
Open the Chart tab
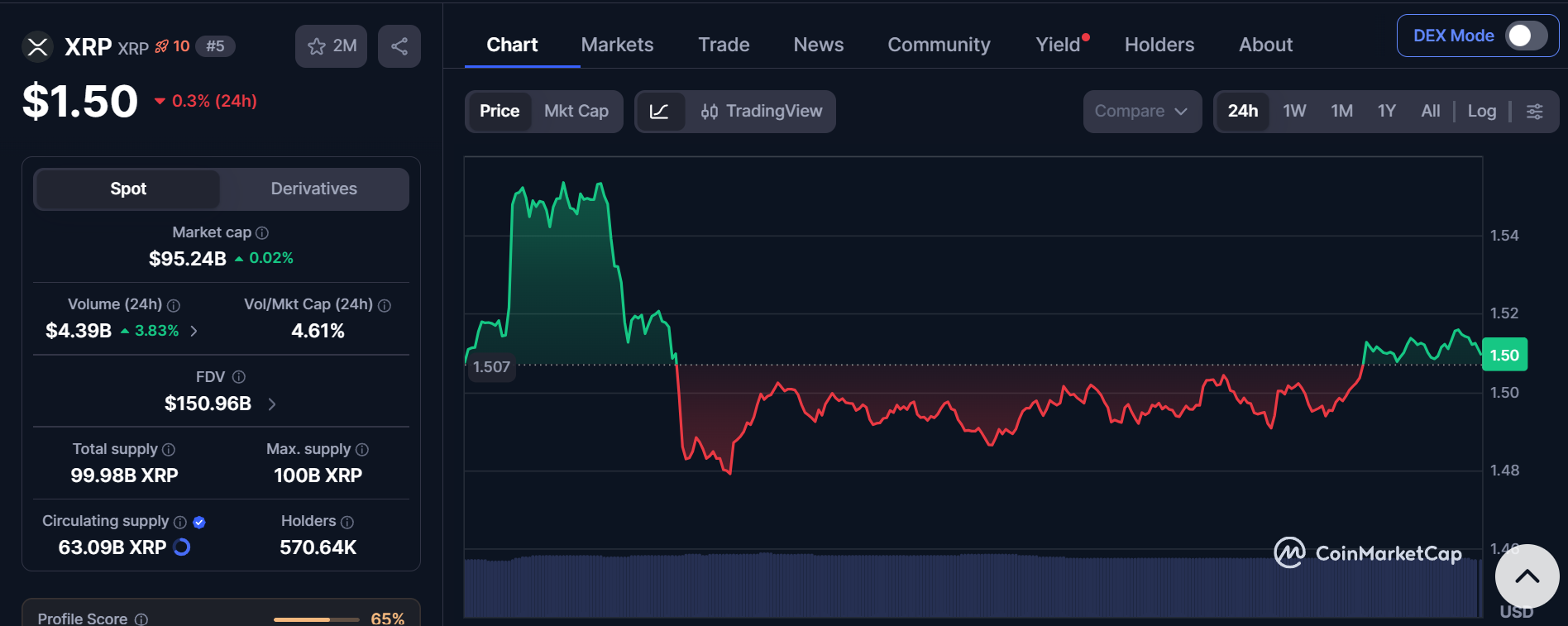click(x=512, y=45)
